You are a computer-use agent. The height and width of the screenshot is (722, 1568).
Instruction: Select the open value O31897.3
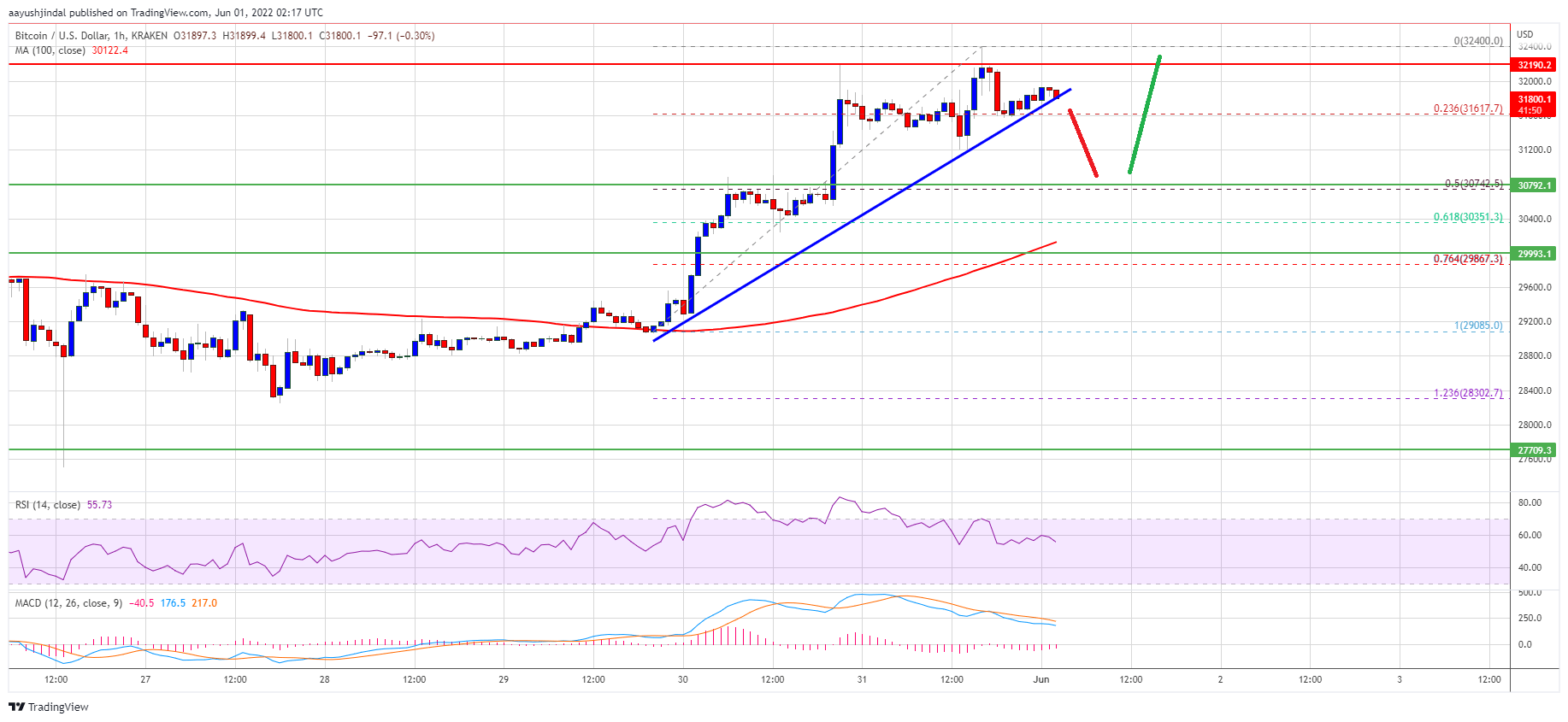click(x=195, y=36)
